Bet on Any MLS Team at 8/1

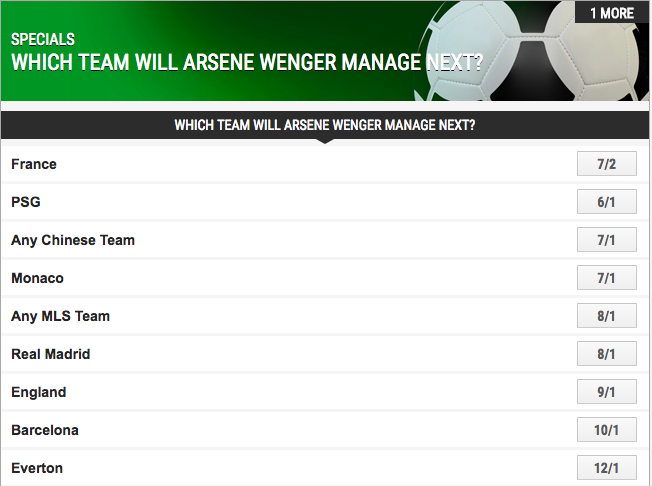(606, 316)
